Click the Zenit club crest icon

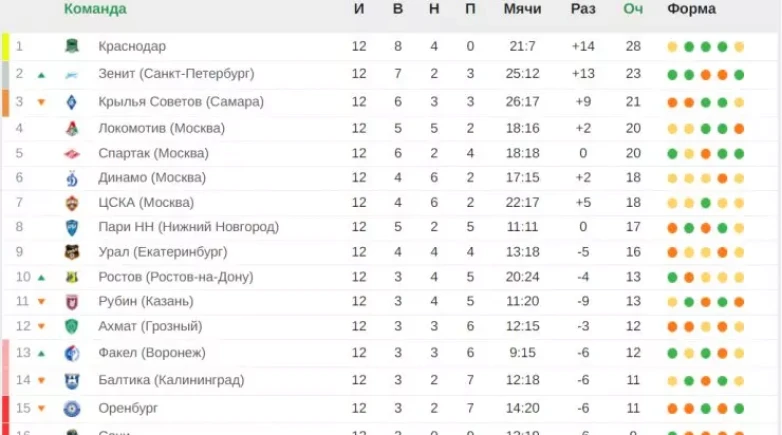(x=72, y=74)
